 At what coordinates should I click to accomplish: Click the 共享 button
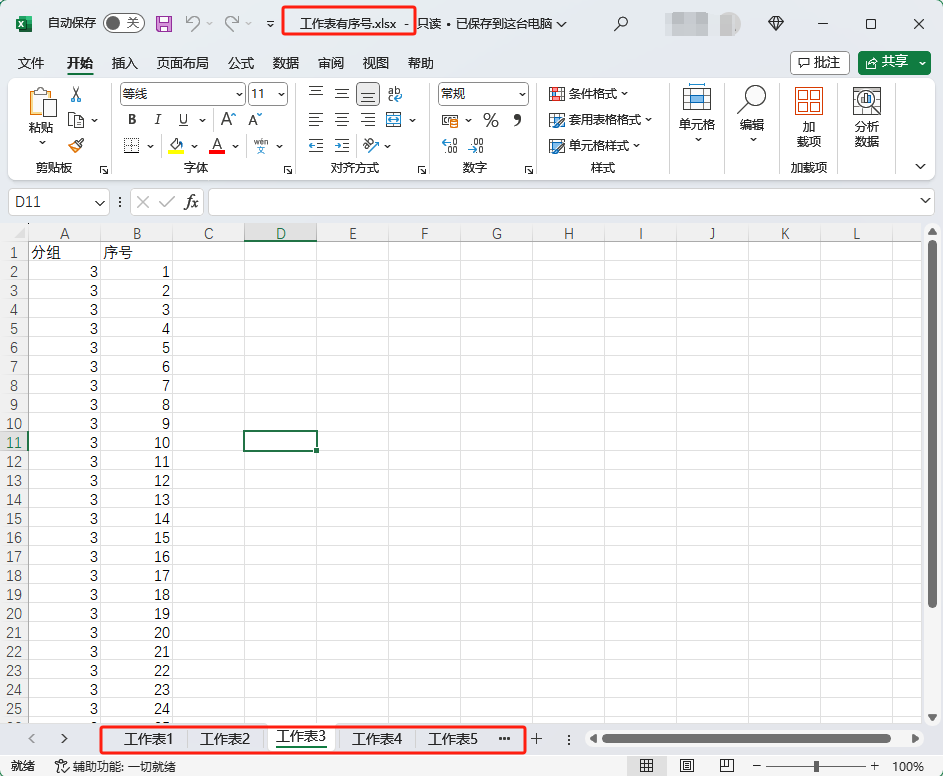coord(893,61)
